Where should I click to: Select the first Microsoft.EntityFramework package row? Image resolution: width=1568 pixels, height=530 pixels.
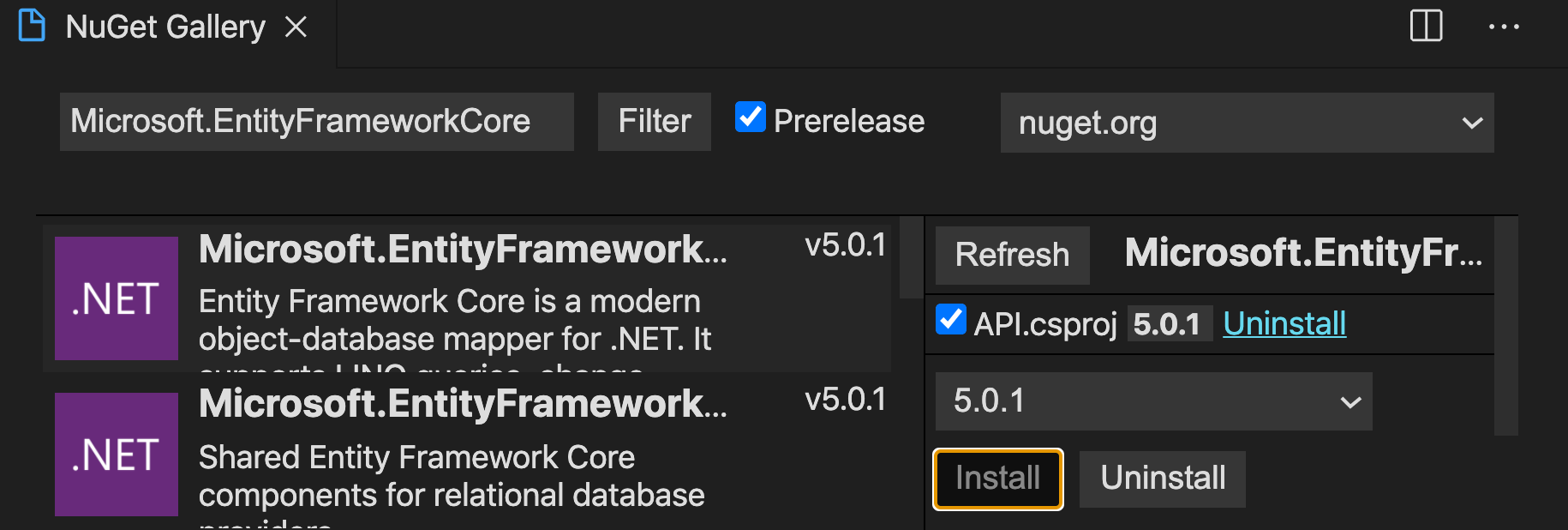coord(467,298)
